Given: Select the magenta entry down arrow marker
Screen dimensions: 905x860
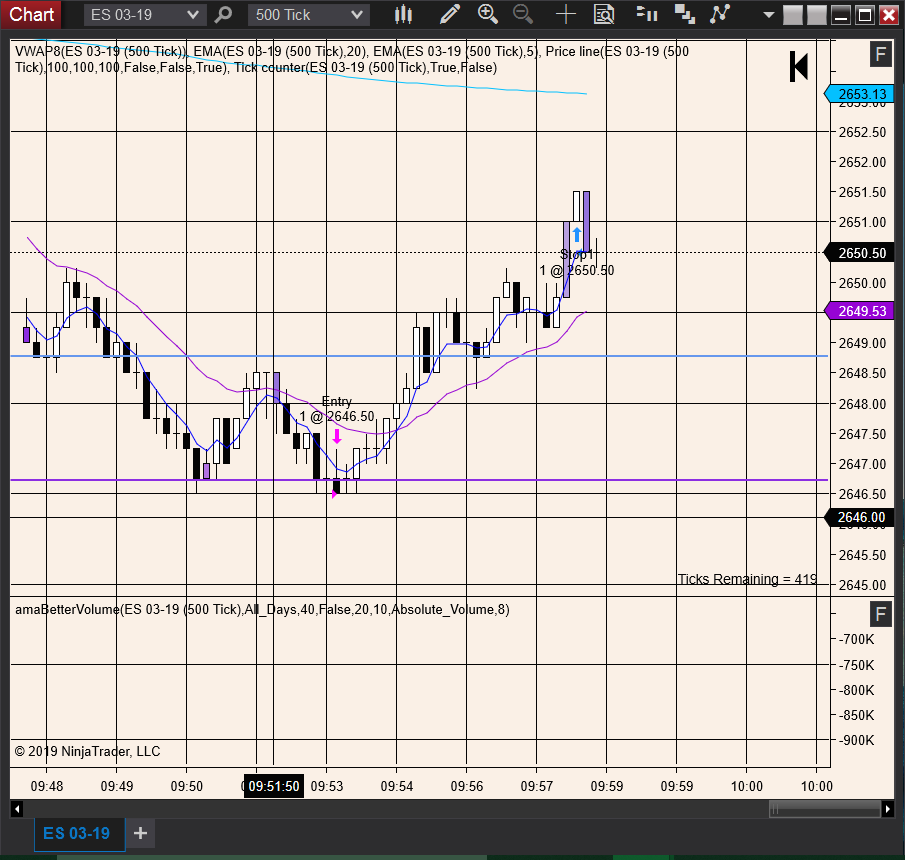Looking at the screenshot, I should click(337, 436).
